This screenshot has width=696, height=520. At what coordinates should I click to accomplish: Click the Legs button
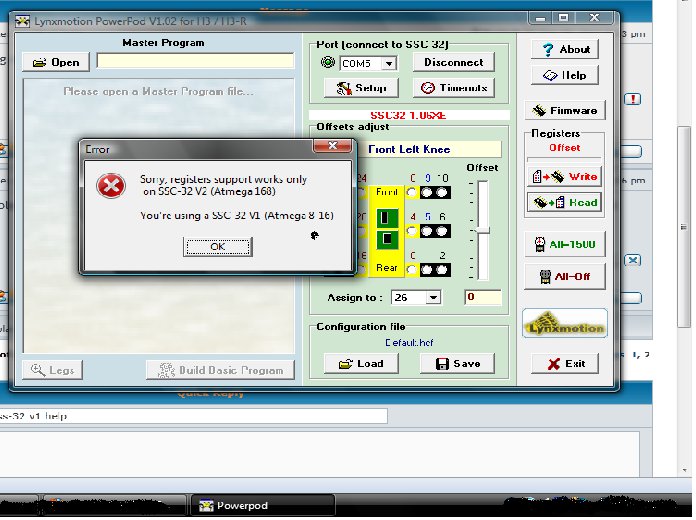[x=52, y=370]
